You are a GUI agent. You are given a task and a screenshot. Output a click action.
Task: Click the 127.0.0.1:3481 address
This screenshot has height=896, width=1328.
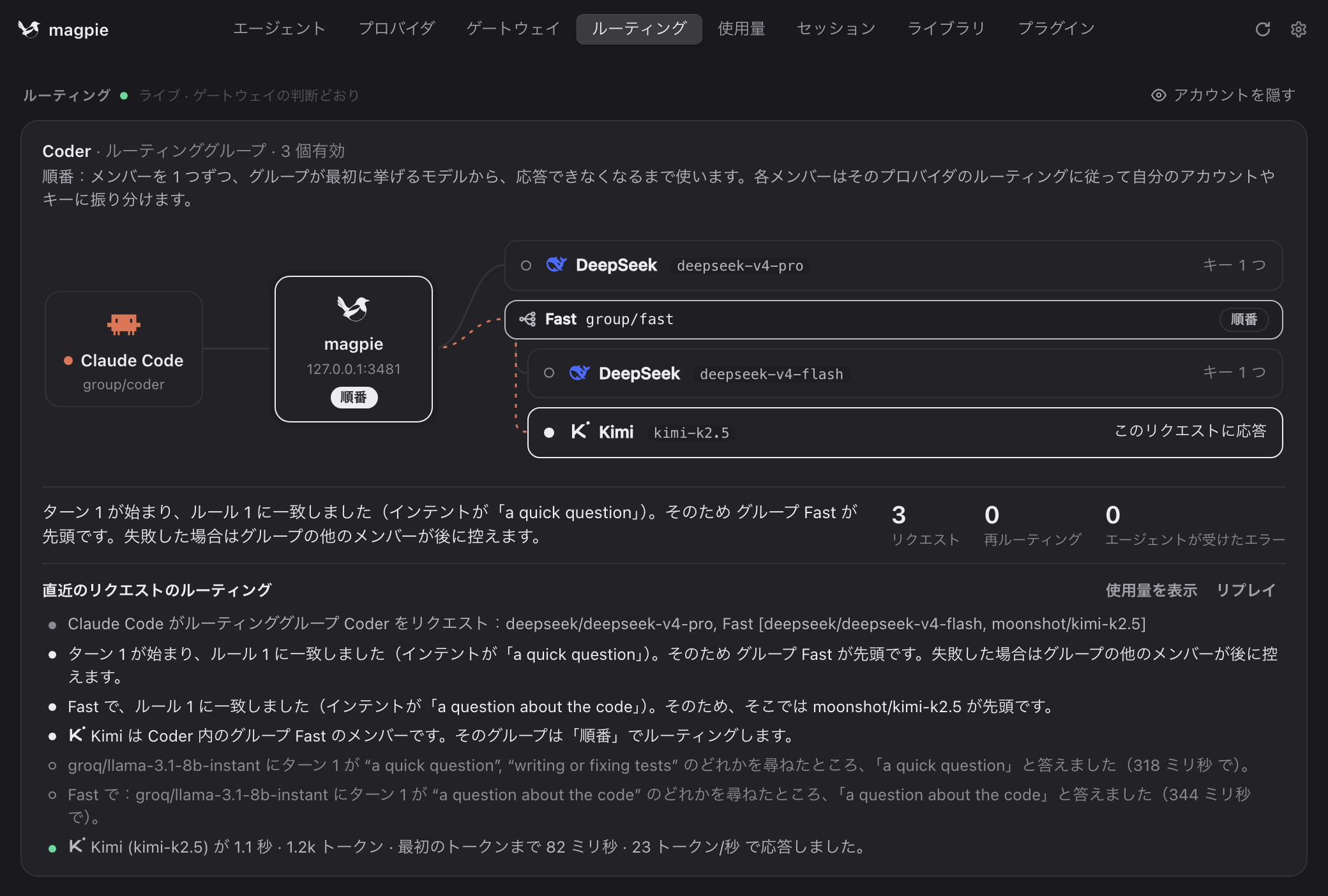[x=354, y=369]
